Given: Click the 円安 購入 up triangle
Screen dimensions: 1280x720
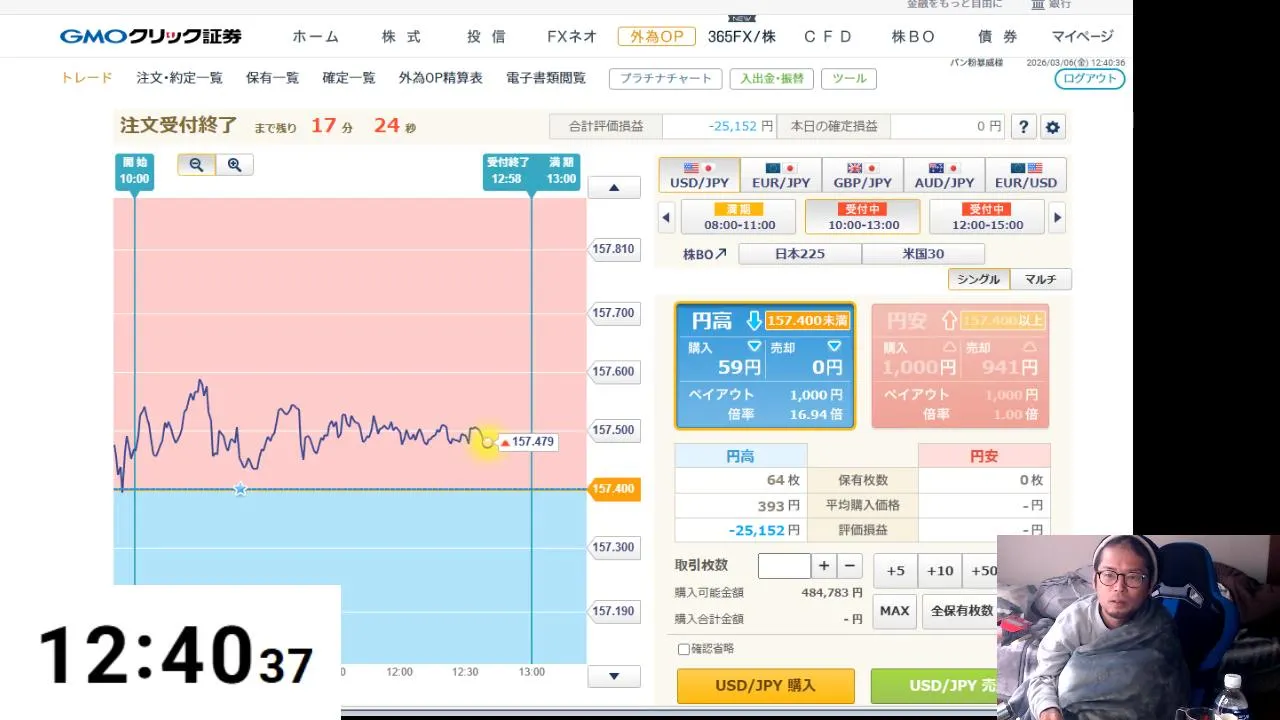Looking at the screenshot, I should (x=950, y=347).
